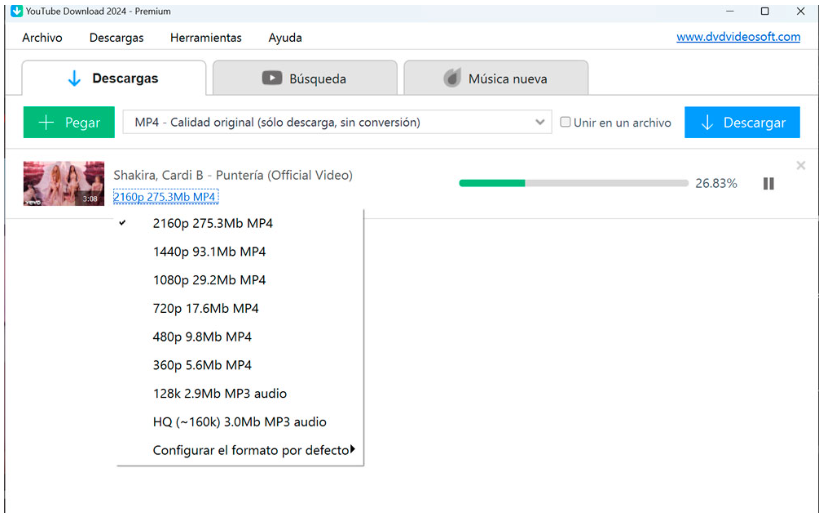Viewport: 823px width, 513px height.
Task: Close the YouTube Download 2024 window
Action: [x=800, y=11]
